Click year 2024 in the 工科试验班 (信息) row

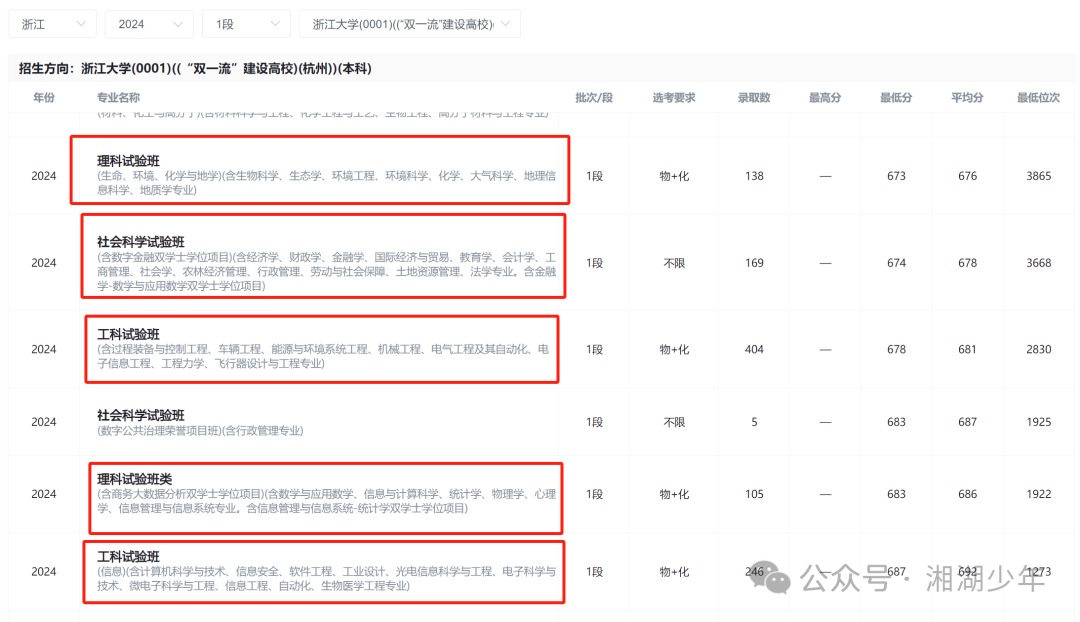pyautogui.click(x=43, y=572)
